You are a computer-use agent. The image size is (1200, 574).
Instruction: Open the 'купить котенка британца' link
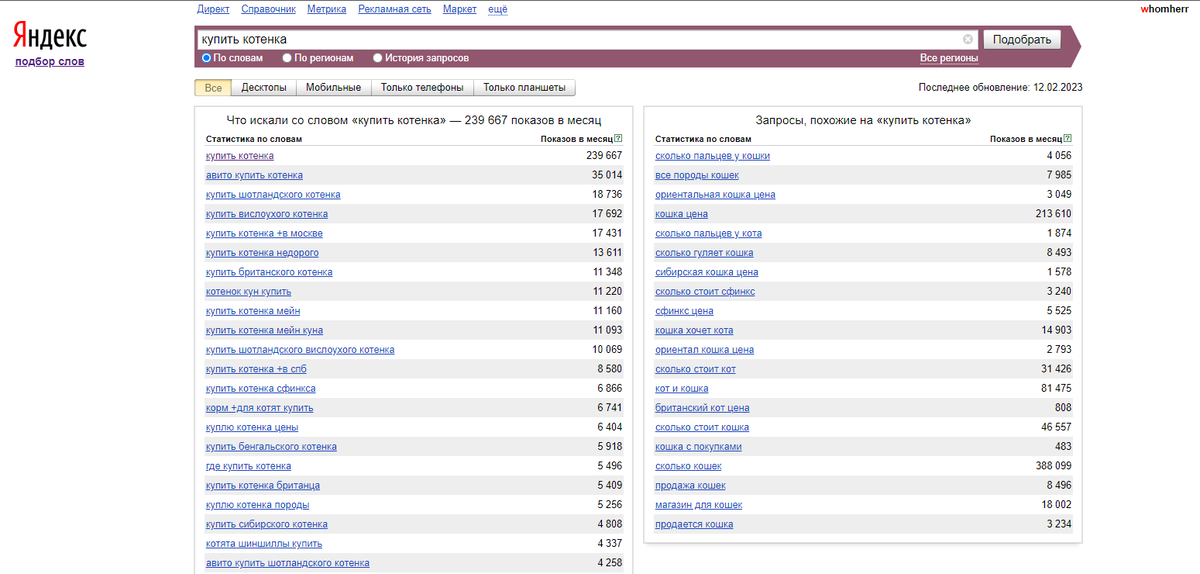point(262,485)
